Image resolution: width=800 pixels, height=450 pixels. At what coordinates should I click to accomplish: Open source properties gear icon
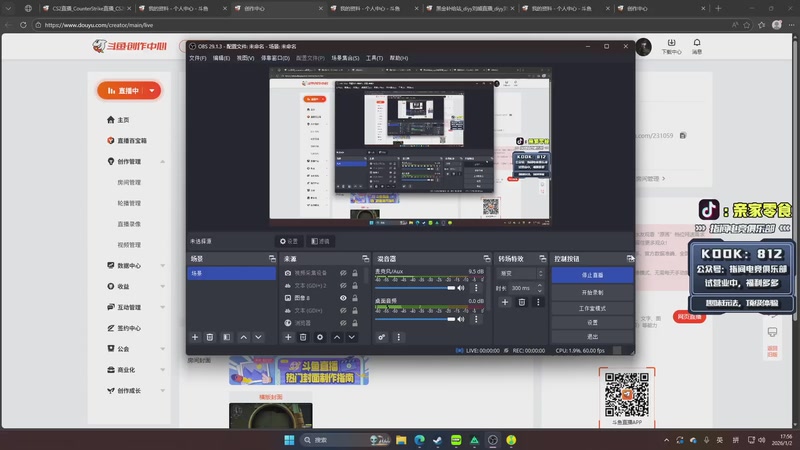[x=320, y=337]
